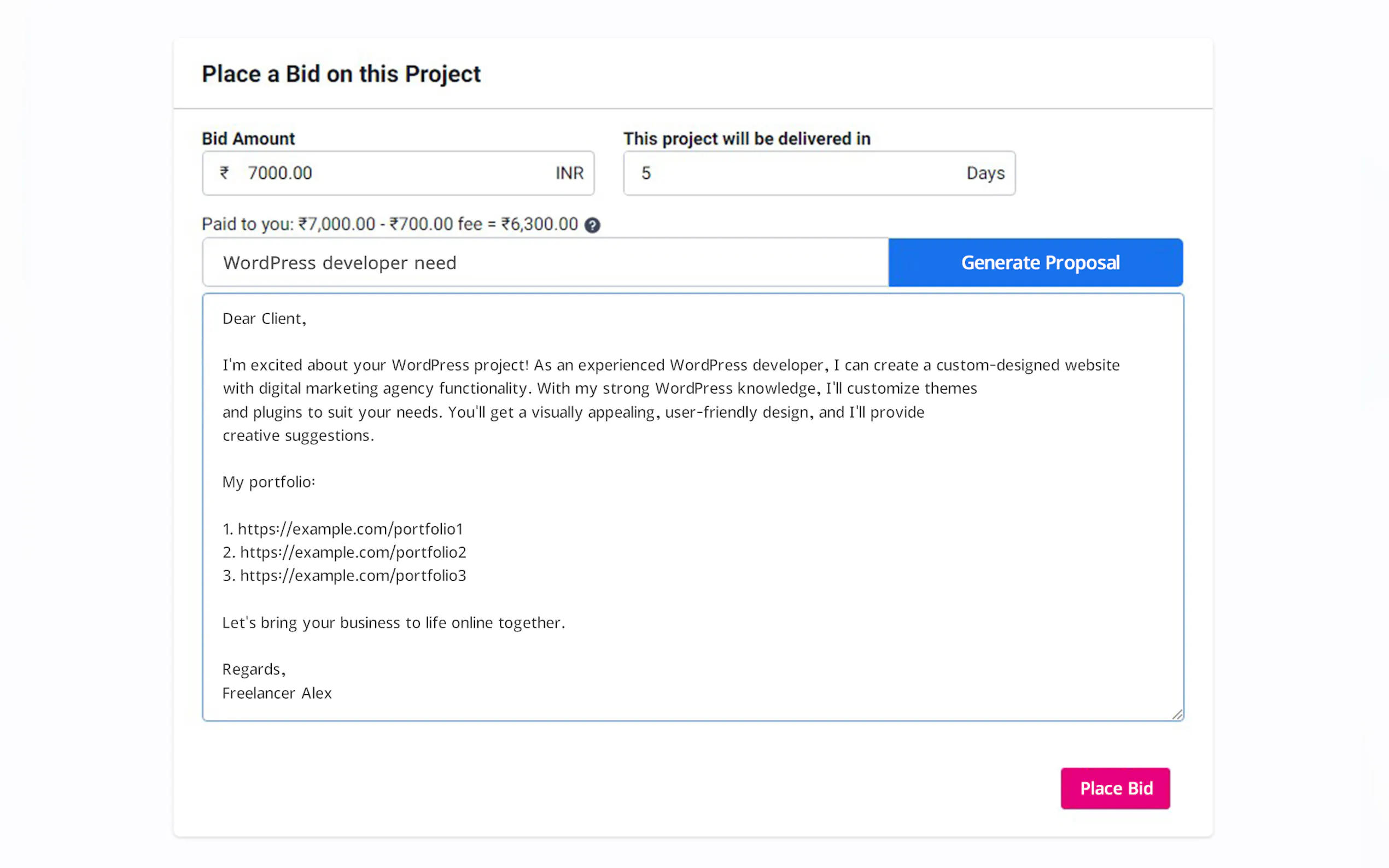Click the Dear Client greeting line
The width and height of the screenshot is (1389, 868).
(x=264, y=319)
